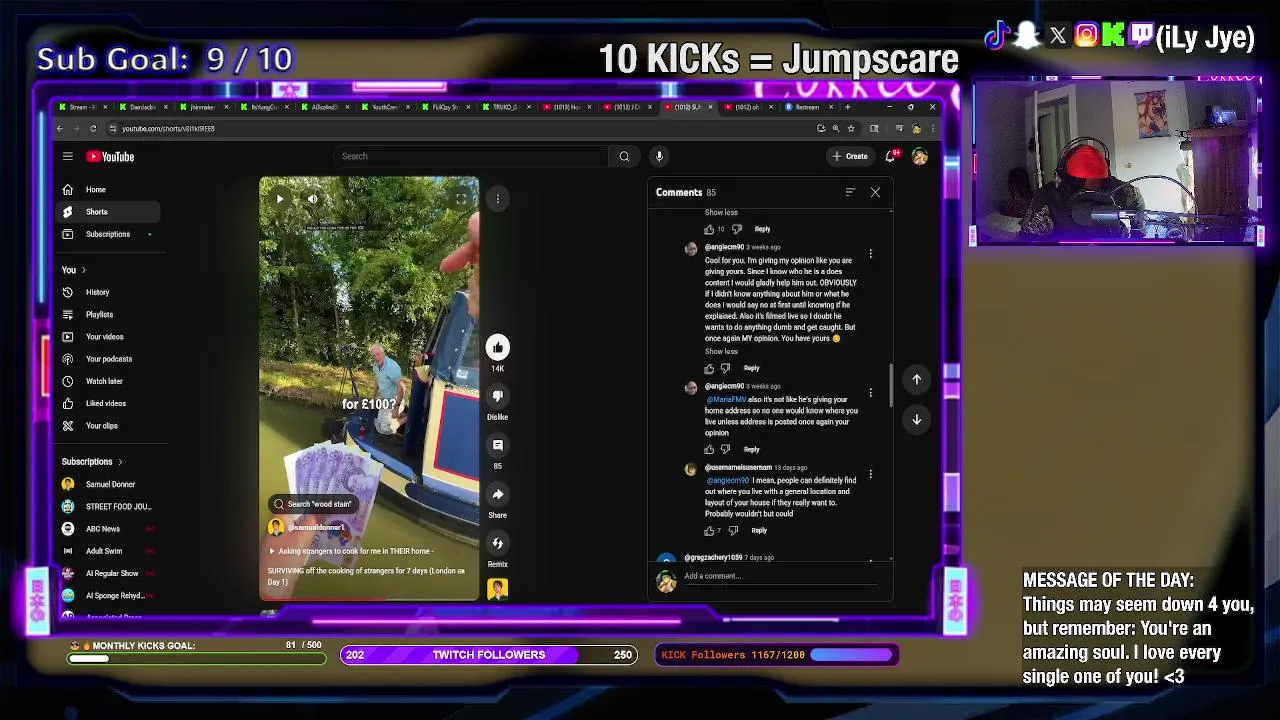Collapse long @angiecm90 comment with Show less
The height and width of the screenshot is (720, 1280).
coord(721,352)
